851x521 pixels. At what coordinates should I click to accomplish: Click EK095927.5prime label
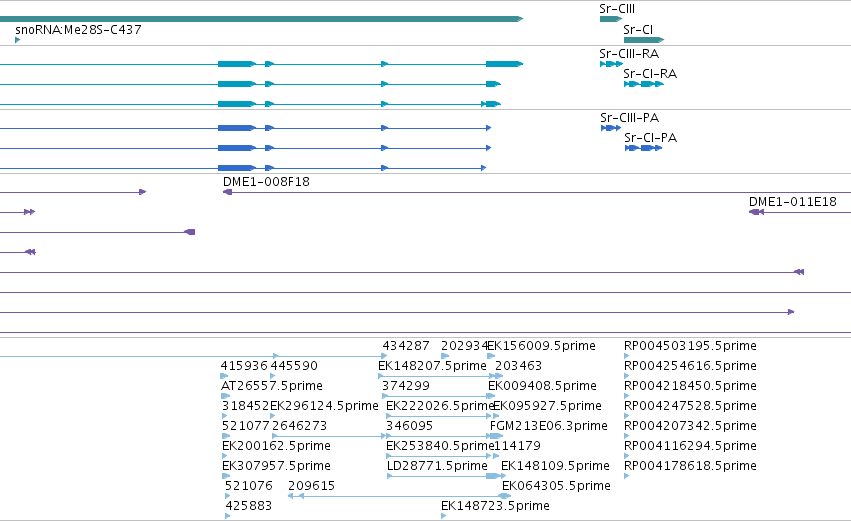tap(548, 406)
